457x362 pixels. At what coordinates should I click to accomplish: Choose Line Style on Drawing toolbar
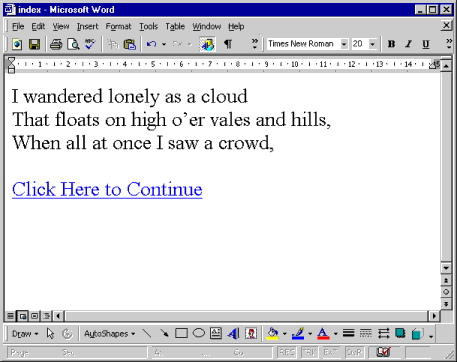click(349, 334)
